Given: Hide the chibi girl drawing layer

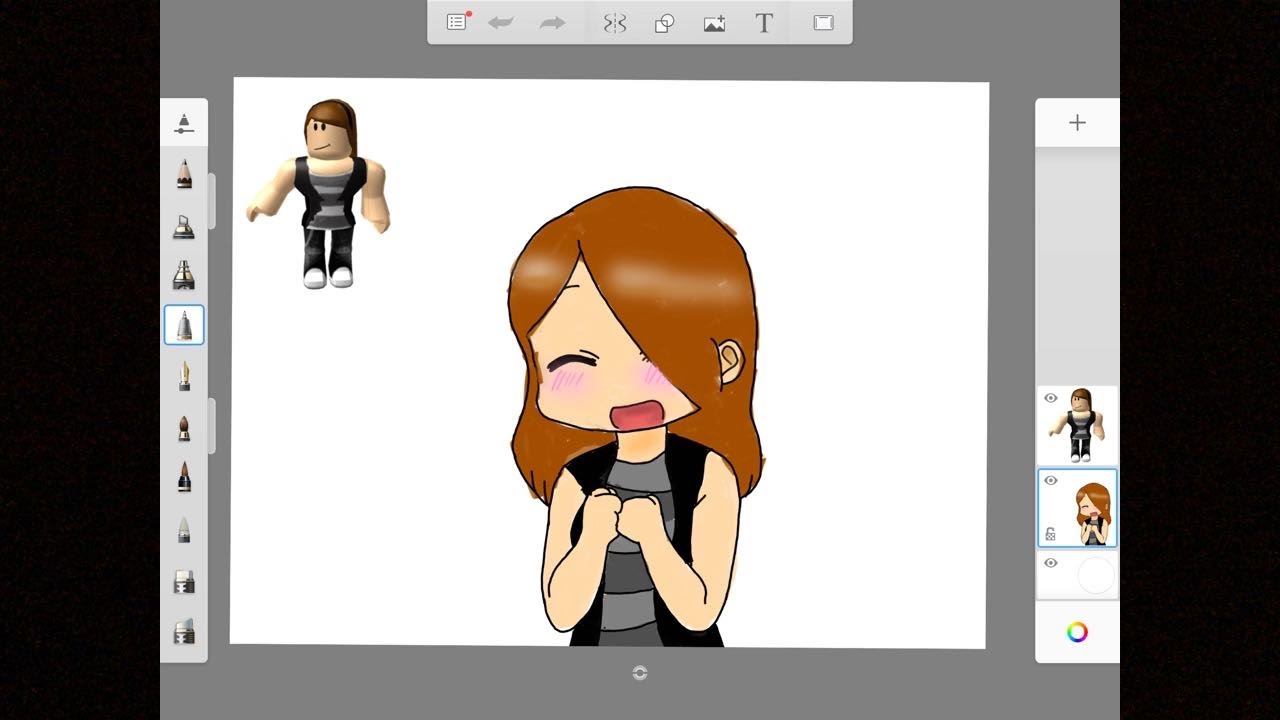Looking at the screenshot, I should pyautogui.click(x=1050, y=481).
